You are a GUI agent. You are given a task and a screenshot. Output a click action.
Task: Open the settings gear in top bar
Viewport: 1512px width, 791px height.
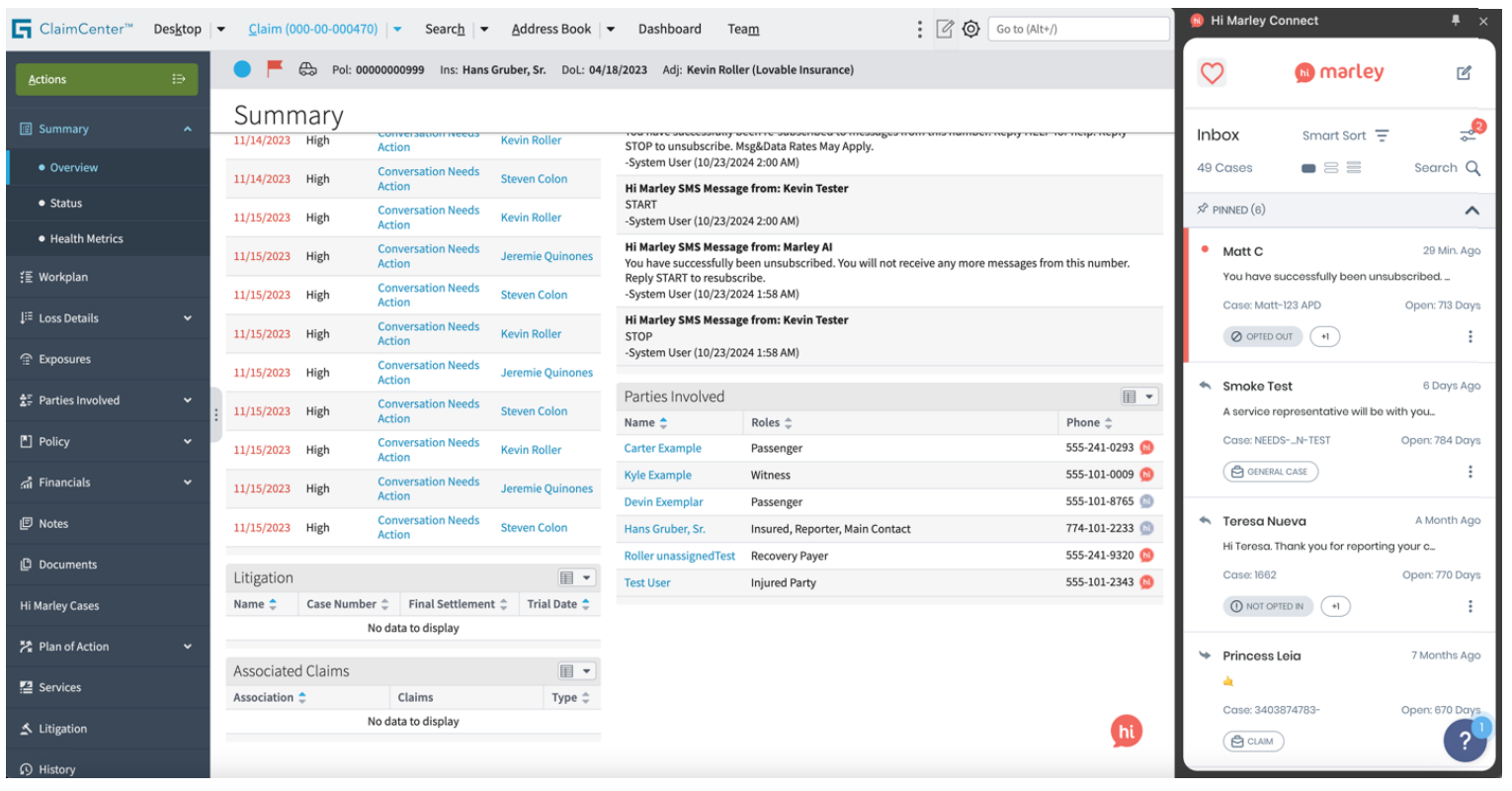[x=970, y=29]
